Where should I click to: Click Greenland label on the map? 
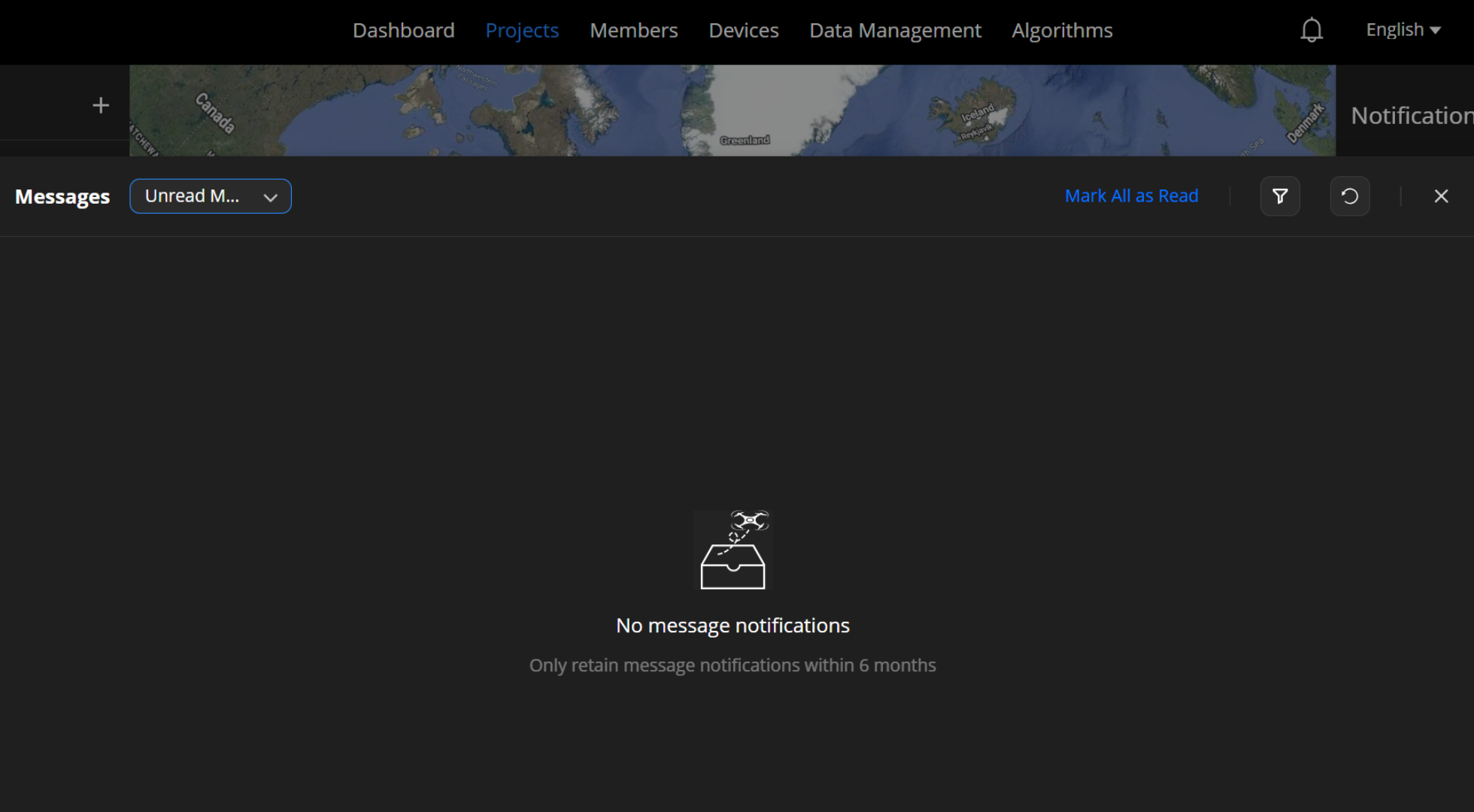pyautogui.click(x=745, y=141)
